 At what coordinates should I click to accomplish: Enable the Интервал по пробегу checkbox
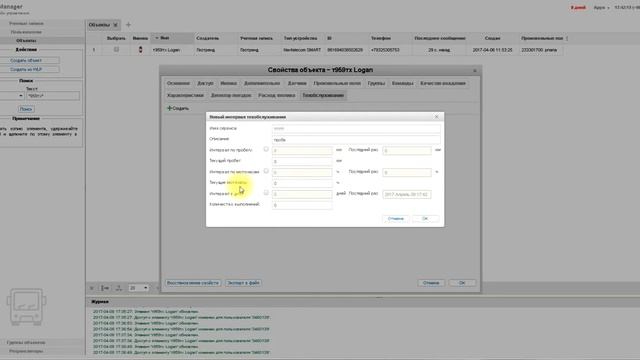coord(266,149)
